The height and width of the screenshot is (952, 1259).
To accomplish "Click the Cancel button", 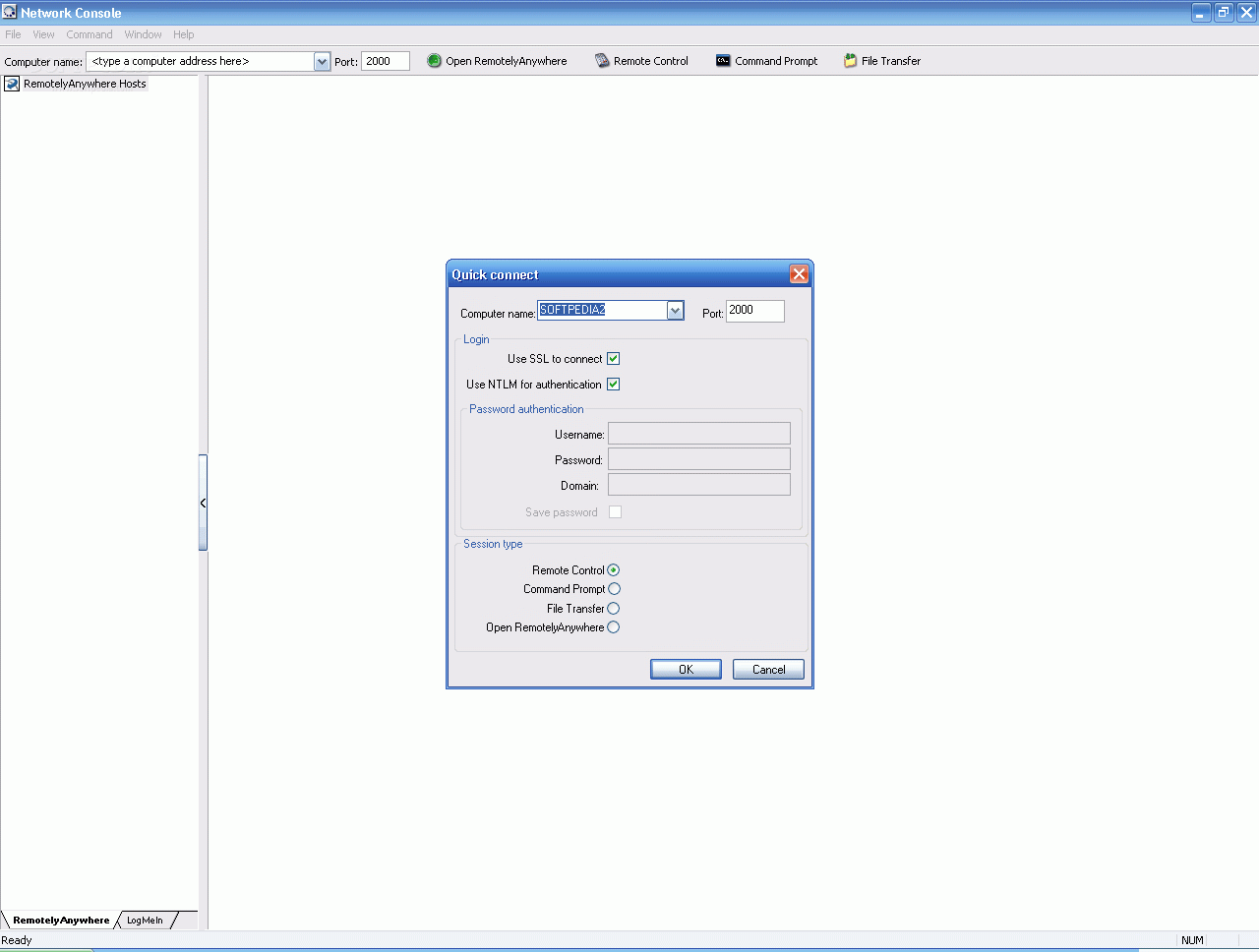I will (768, 670).
